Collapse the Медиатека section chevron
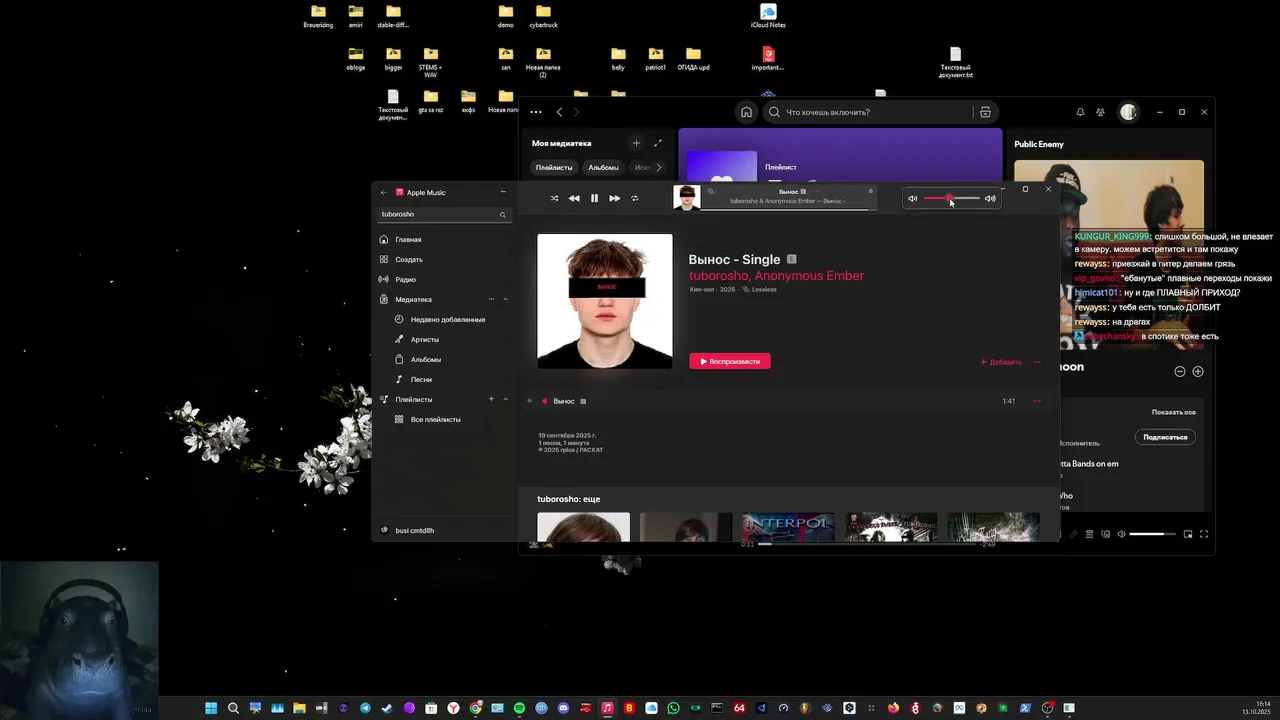The height and width of the screenshot is (720, 1280). point(505,300)
